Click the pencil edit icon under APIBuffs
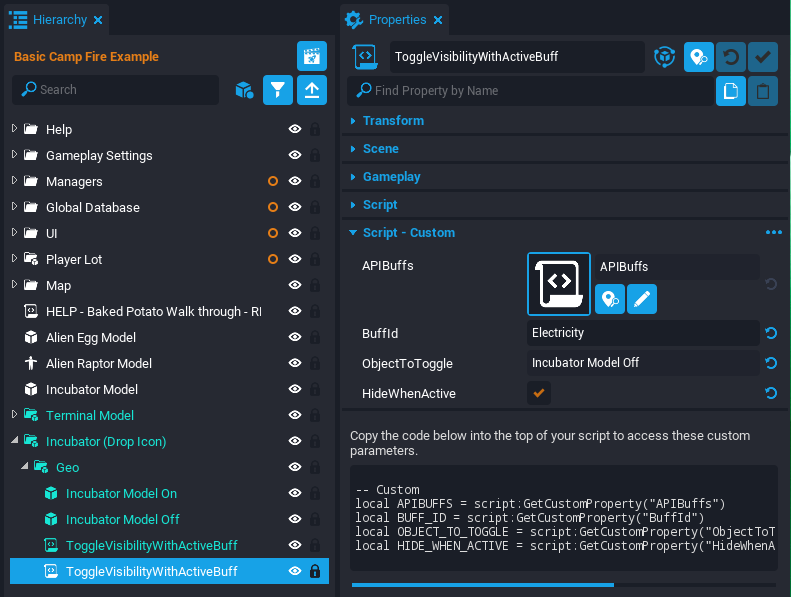Screen dimensions: 791x597 [642, 298]
